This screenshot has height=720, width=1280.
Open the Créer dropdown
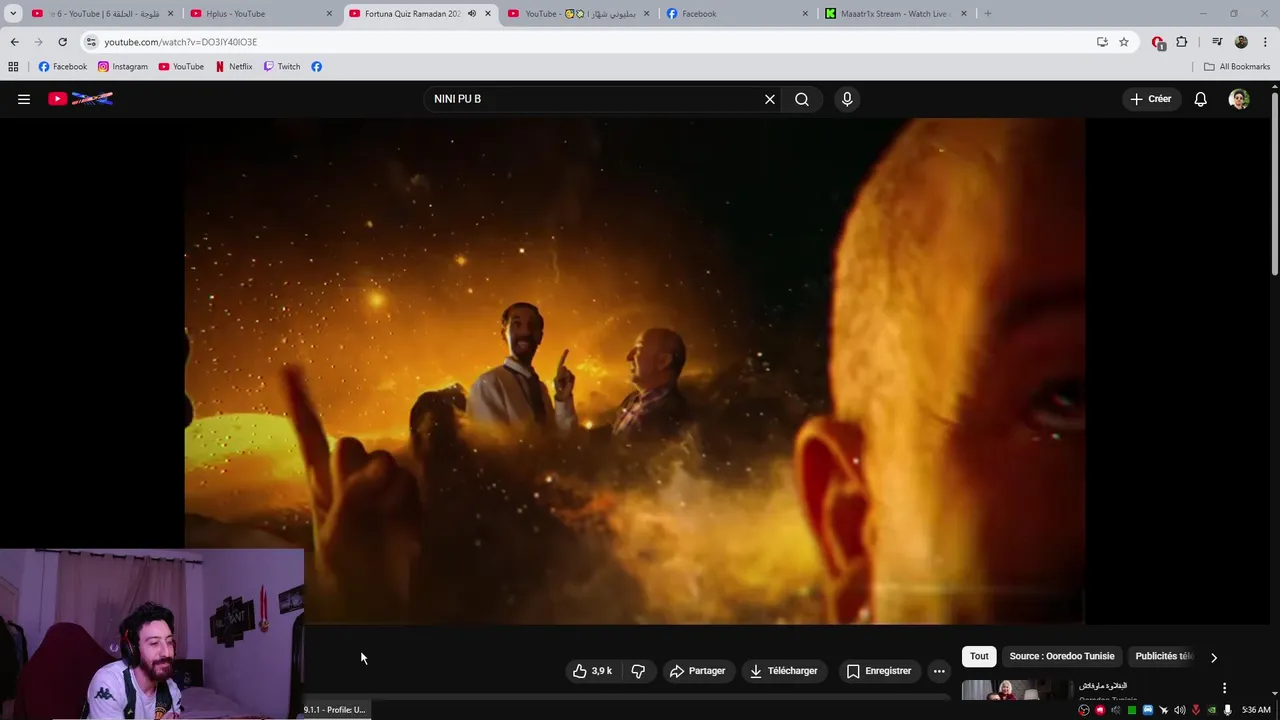coord(1150,99)
